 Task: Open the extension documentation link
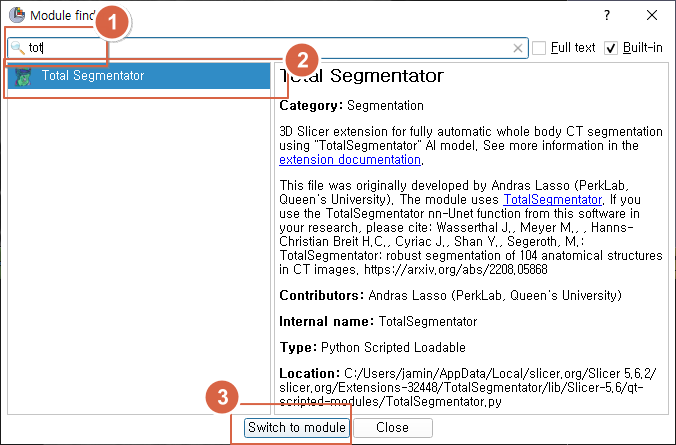[x=350, y=160]
